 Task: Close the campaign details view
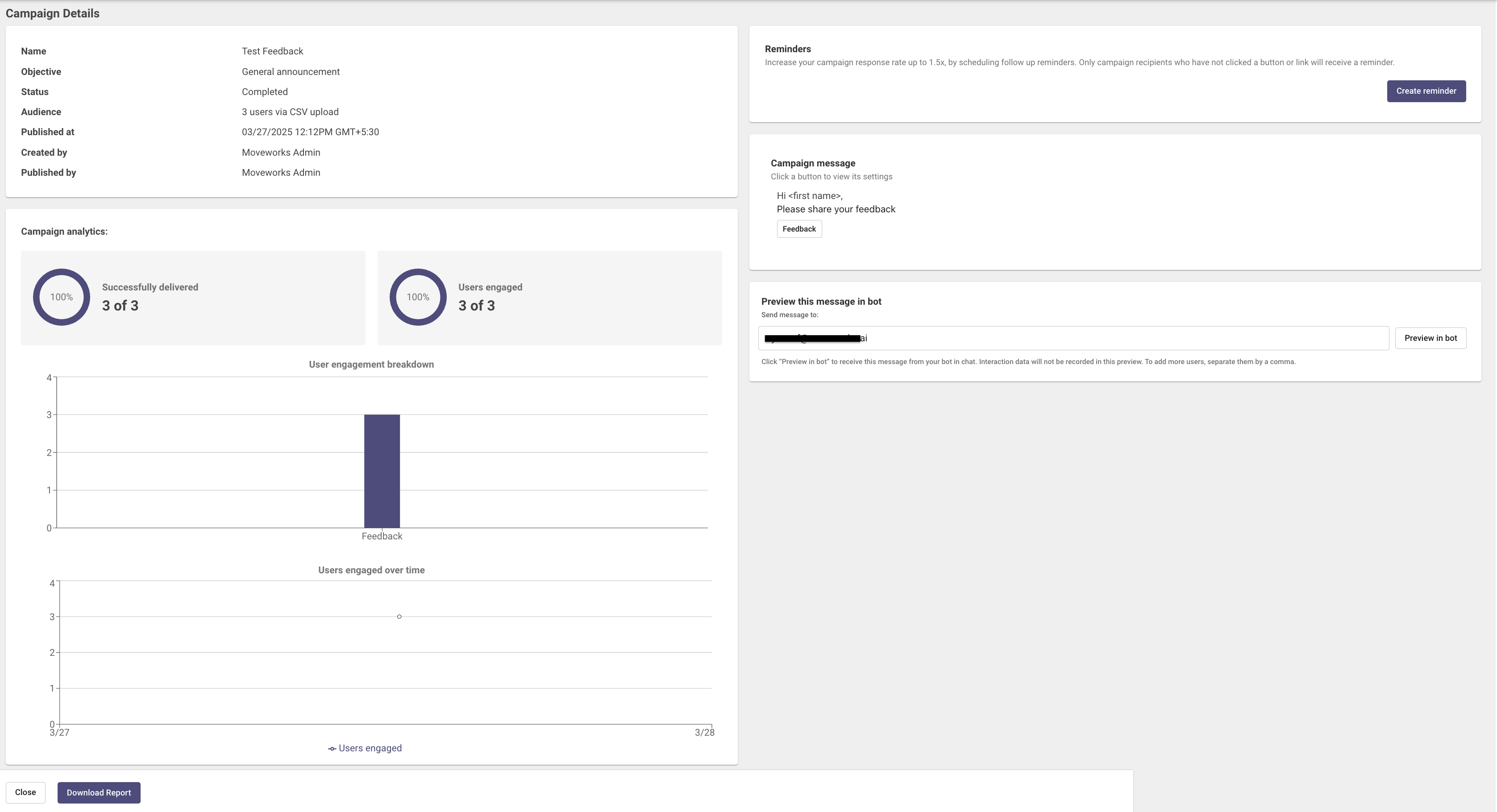pyautogui.click(x=25, y=792)
